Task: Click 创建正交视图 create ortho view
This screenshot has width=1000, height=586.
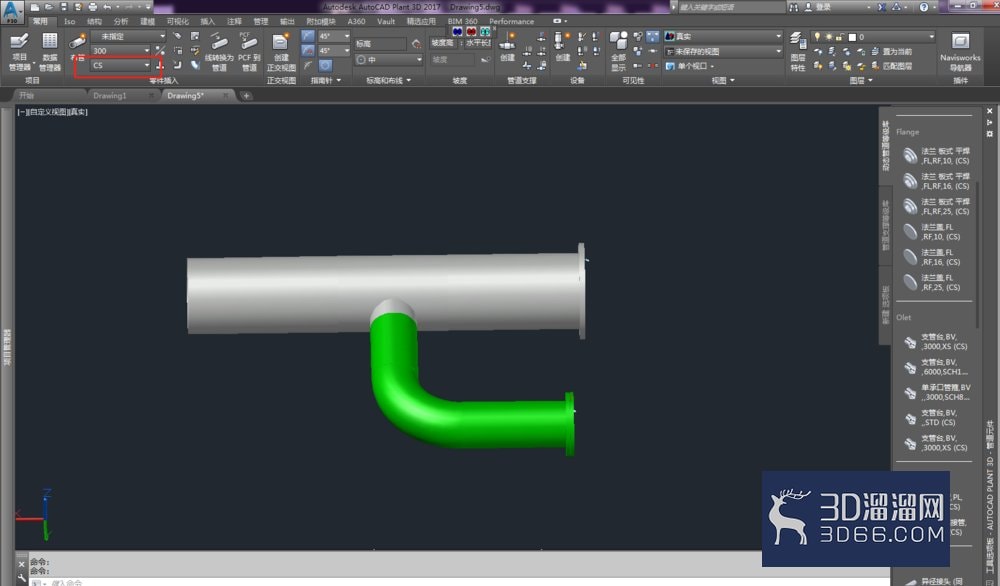Action: 281,52
